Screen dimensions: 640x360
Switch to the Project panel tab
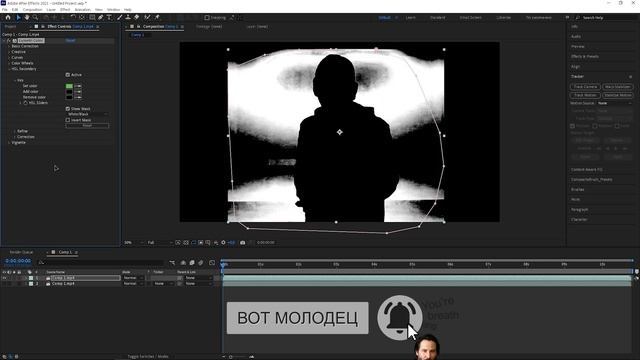(10, 27)
